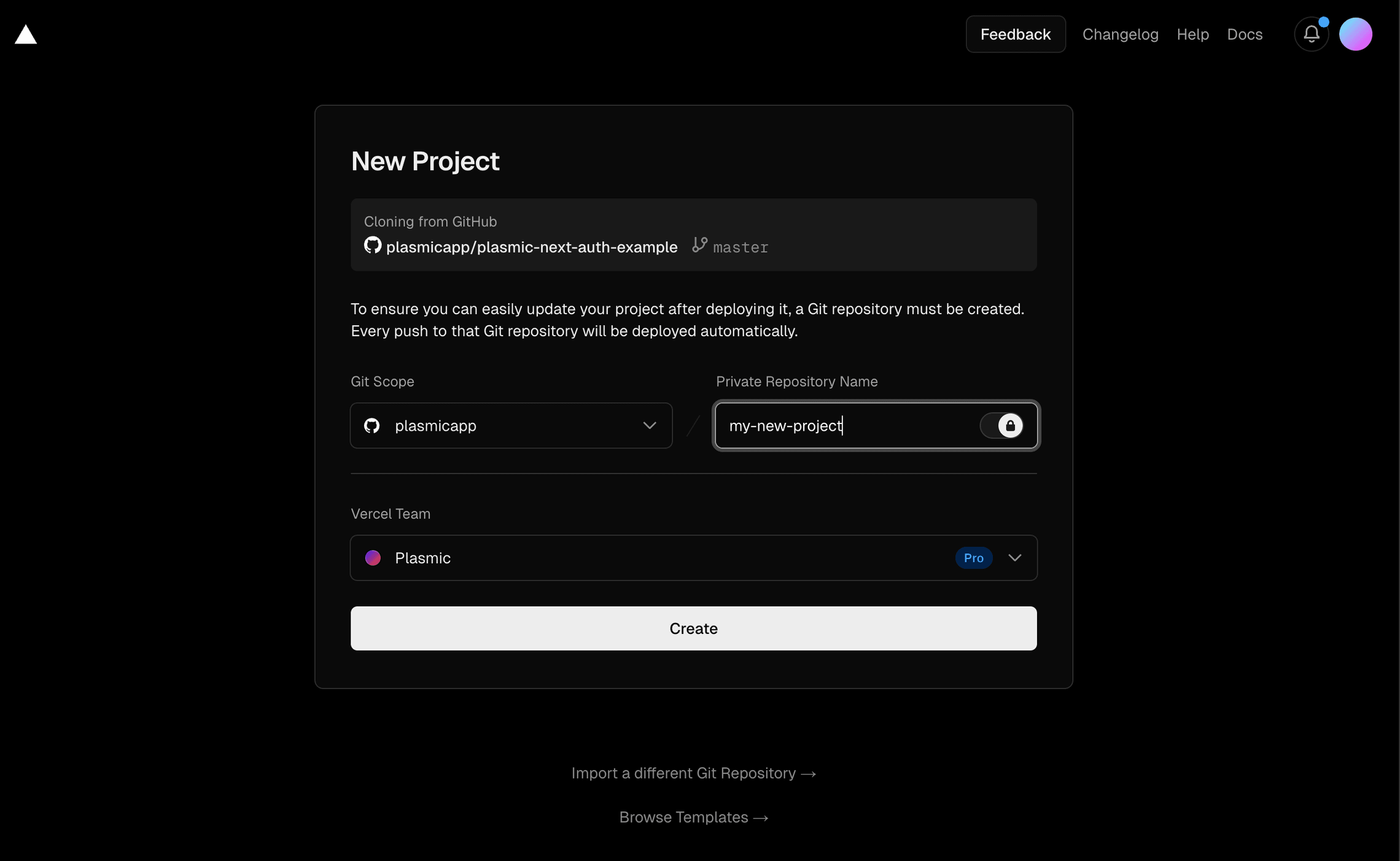Click the Browse Templates link
The image size is (1400, 861).
coord(693,817)
